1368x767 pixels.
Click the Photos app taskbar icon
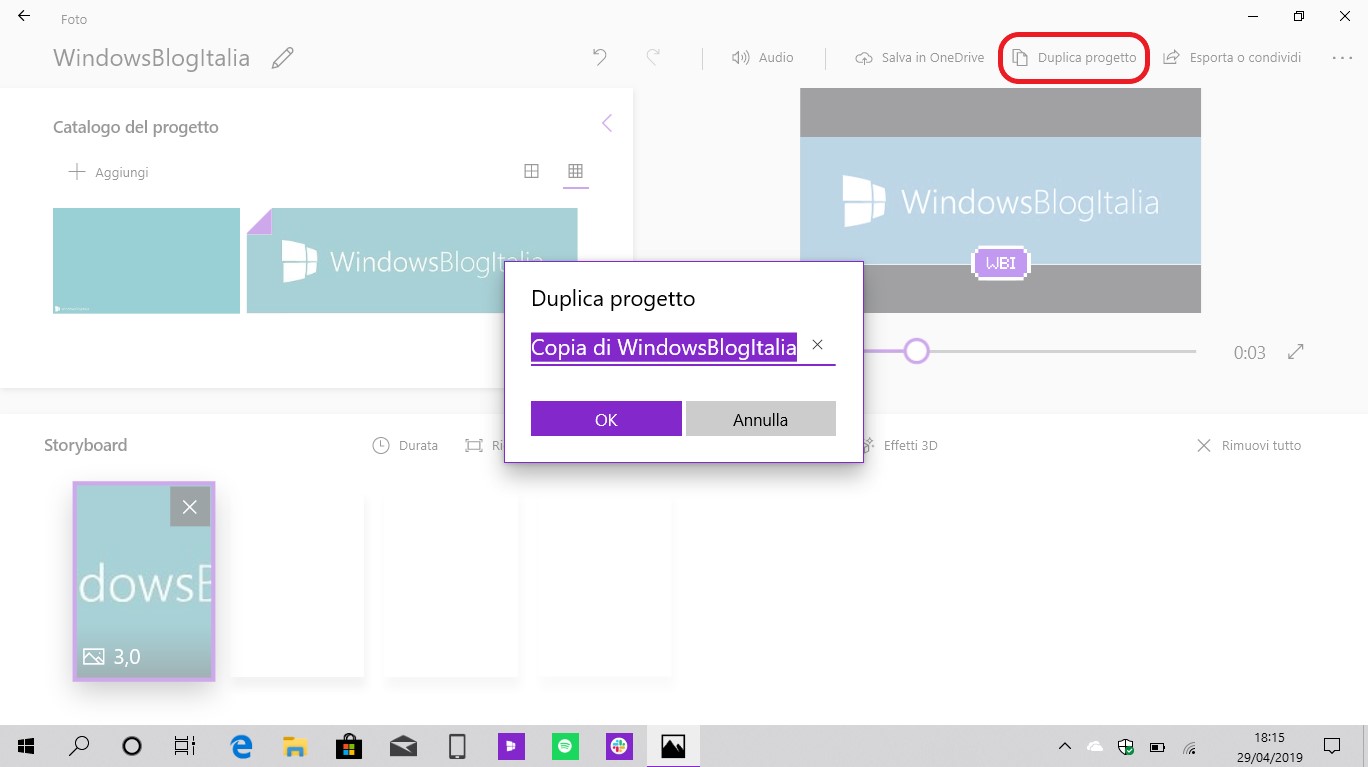click(x=673, y=746)
